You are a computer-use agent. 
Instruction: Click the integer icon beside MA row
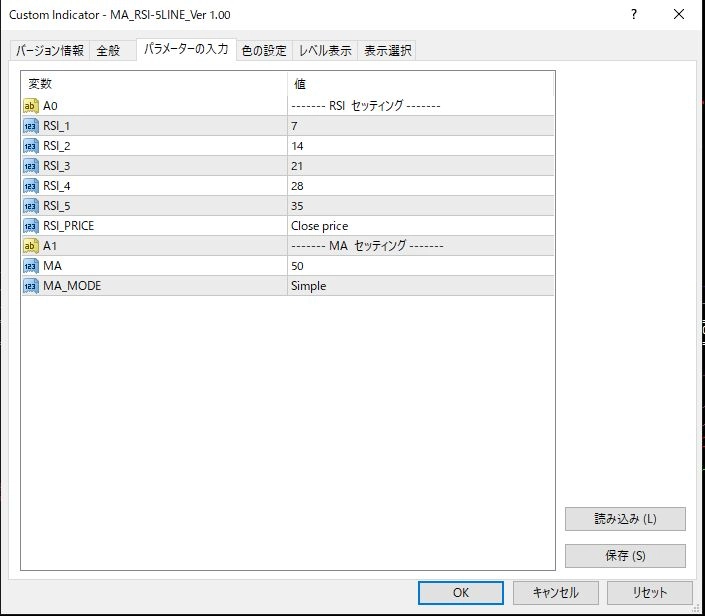click(x=31, y=266)
